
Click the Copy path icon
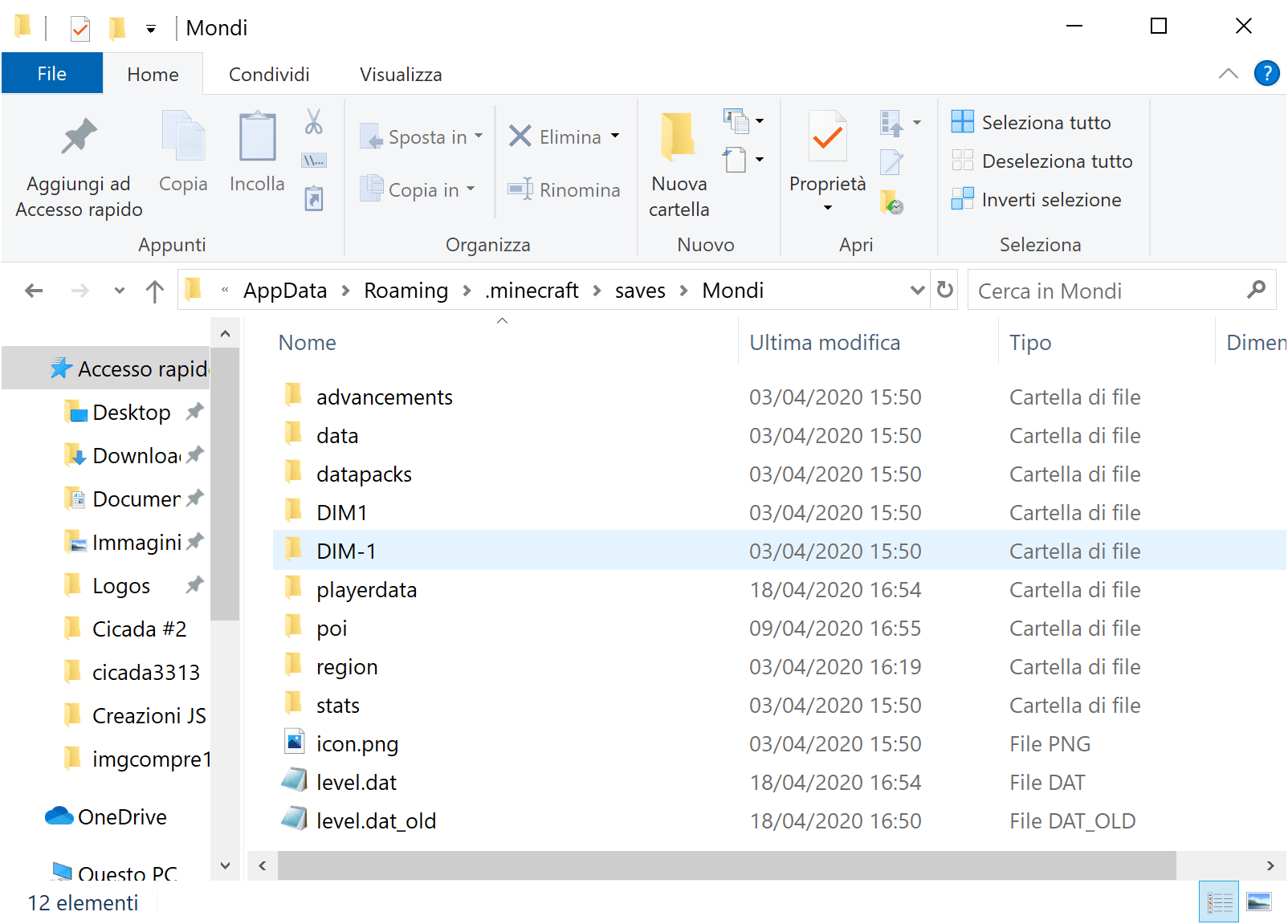coord(314,161)
